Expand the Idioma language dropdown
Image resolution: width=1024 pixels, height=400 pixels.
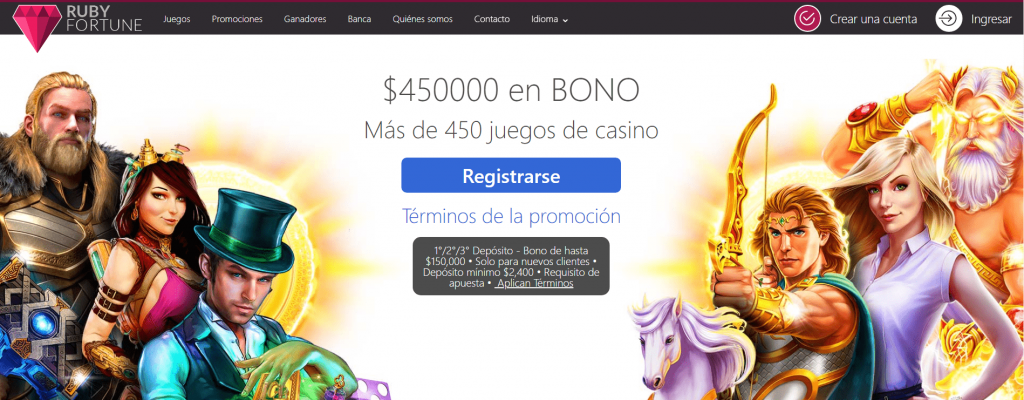pyautogui.click(x=549, y=19)
